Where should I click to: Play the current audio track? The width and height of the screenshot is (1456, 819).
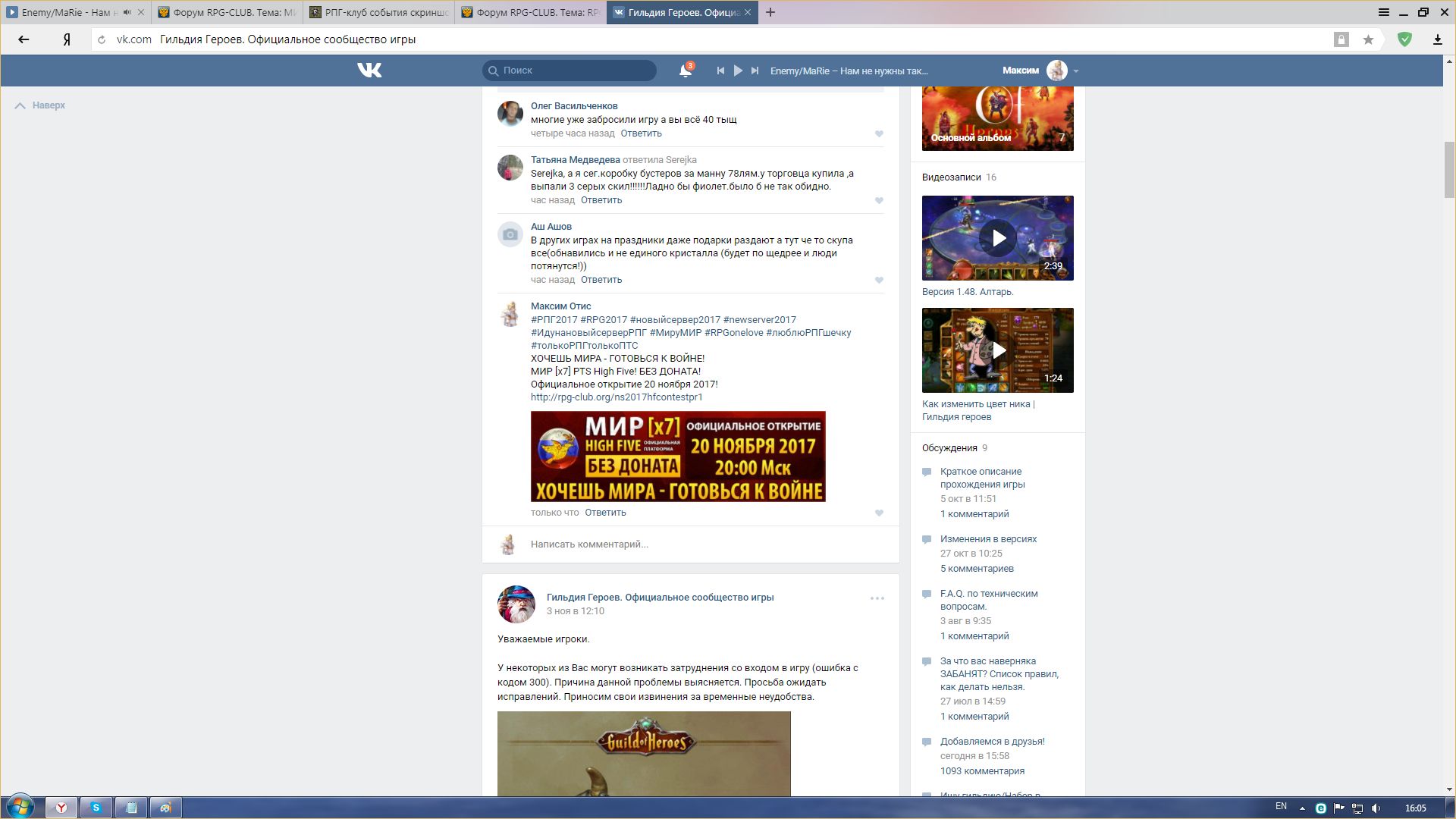(x=738, y=71)
